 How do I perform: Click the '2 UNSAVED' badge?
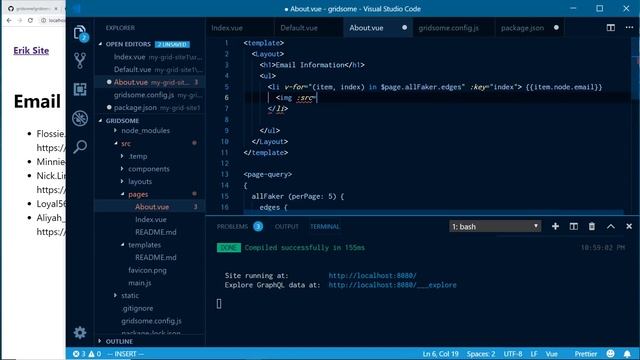point(172,44)
